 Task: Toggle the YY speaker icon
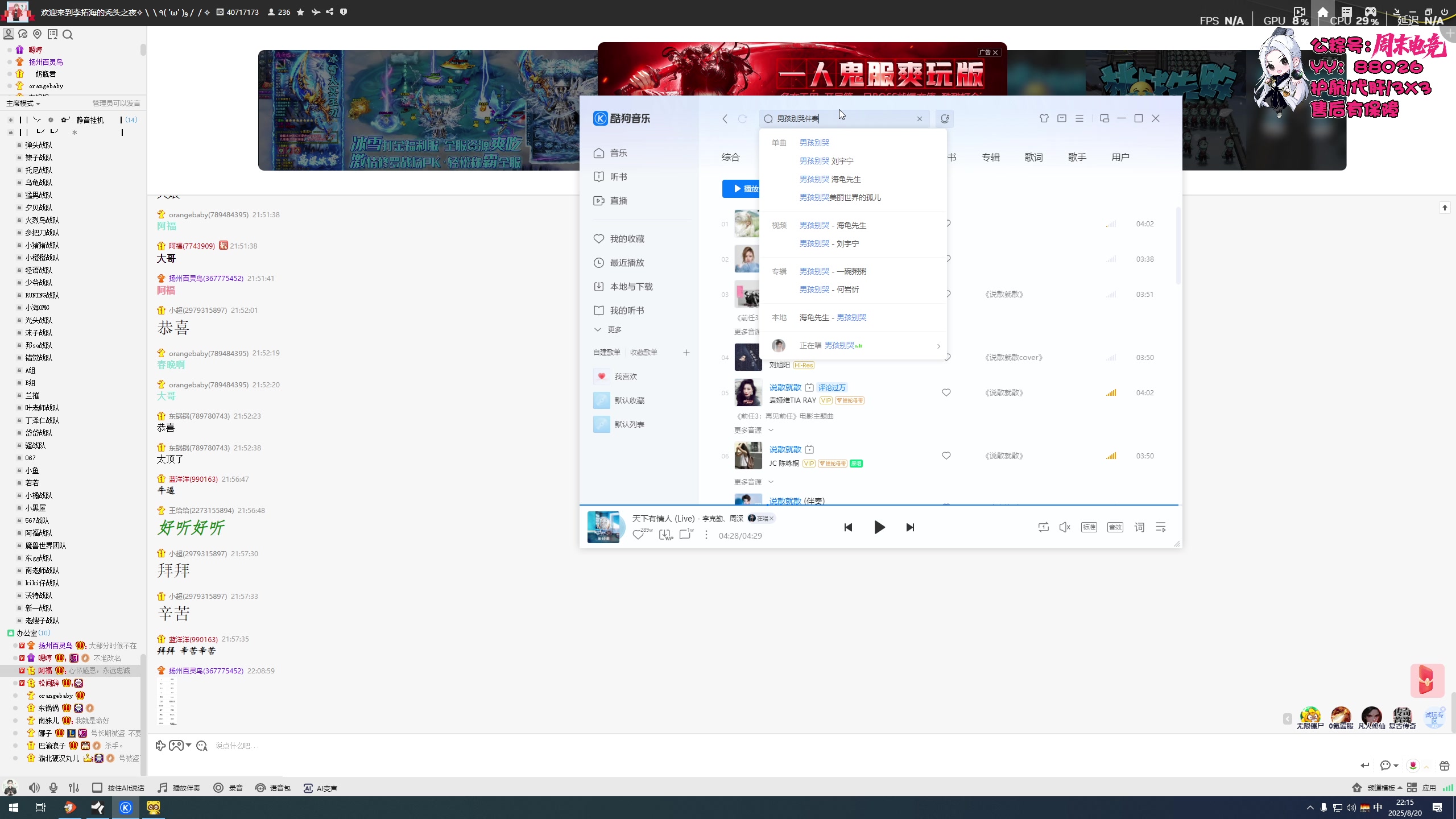coord(34,788)
